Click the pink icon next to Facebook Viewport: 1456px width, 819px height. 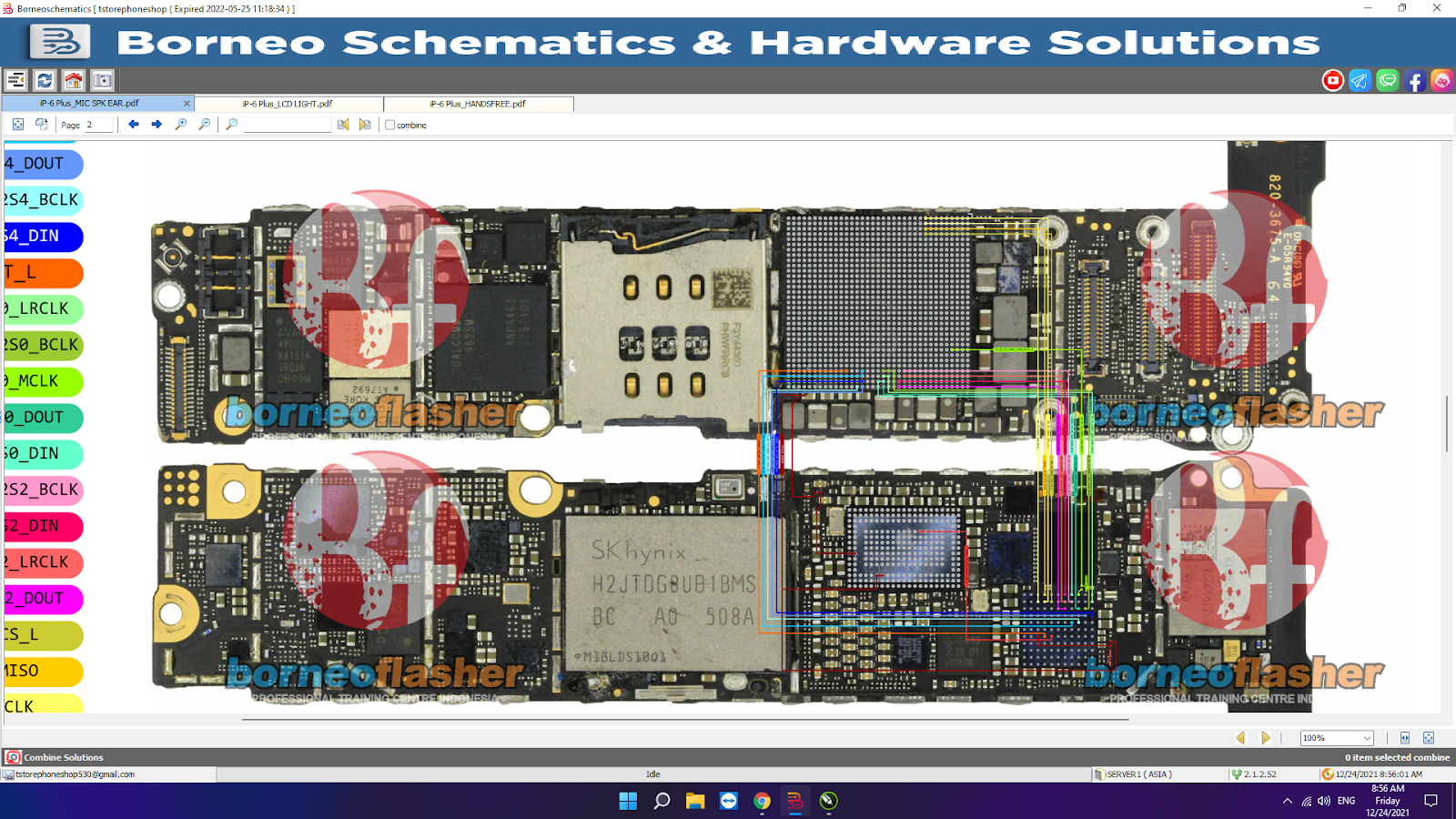[1441, 80]
